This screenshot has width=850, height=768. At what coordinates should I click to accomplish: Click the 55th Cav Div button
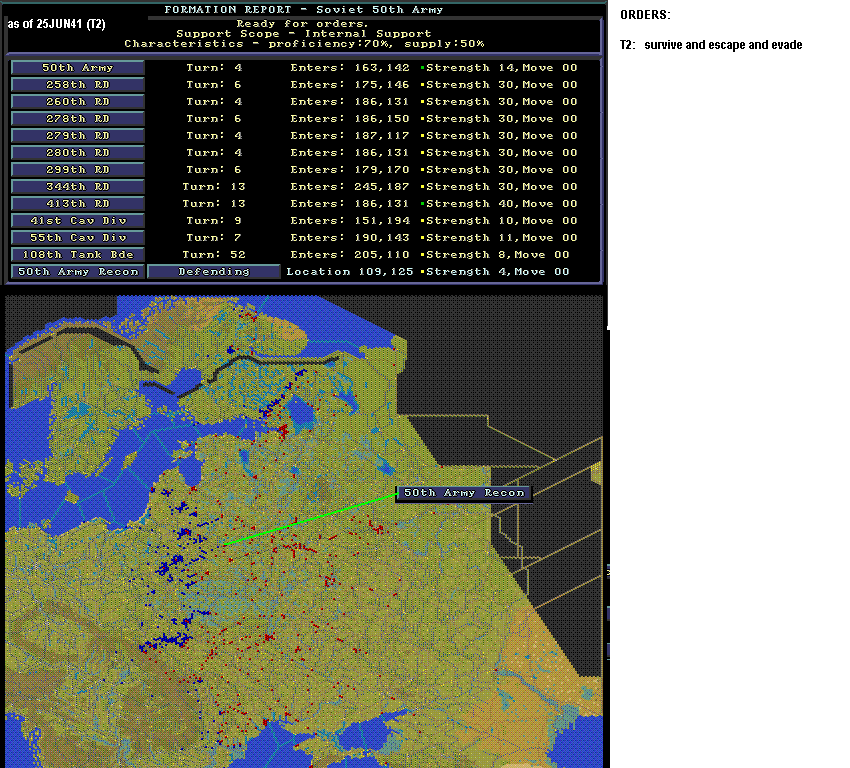78,237
